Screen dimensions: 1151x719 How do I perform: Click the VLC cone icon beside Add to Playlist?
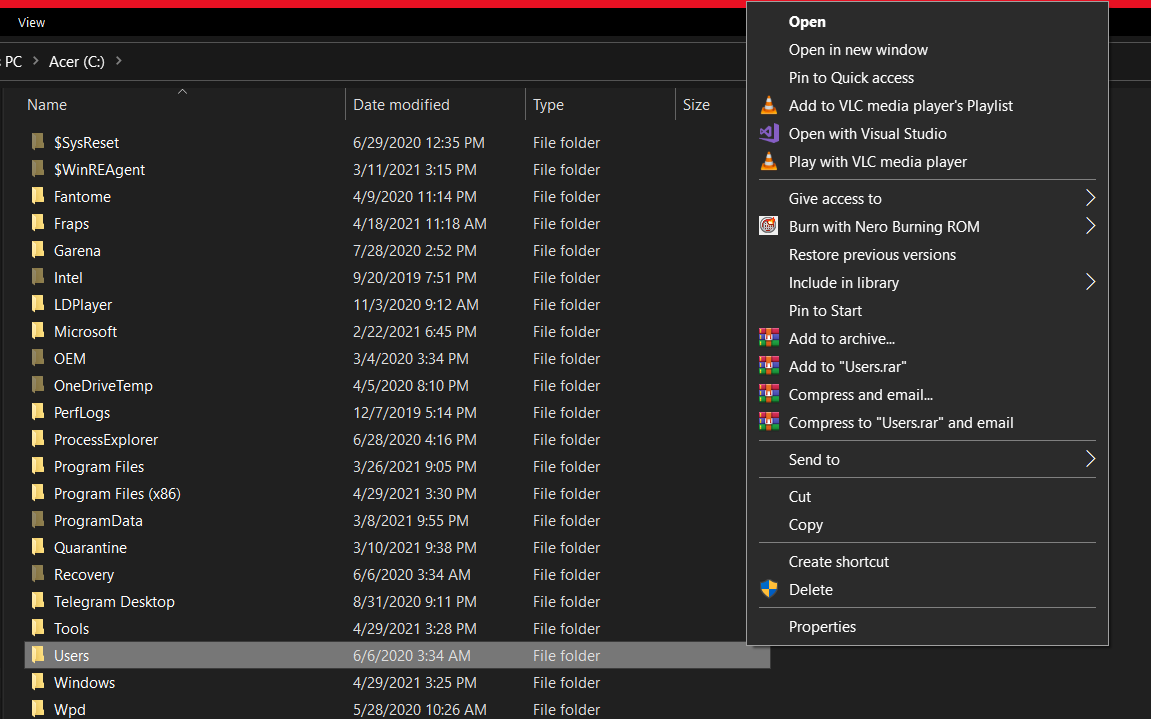coord(768,106)
